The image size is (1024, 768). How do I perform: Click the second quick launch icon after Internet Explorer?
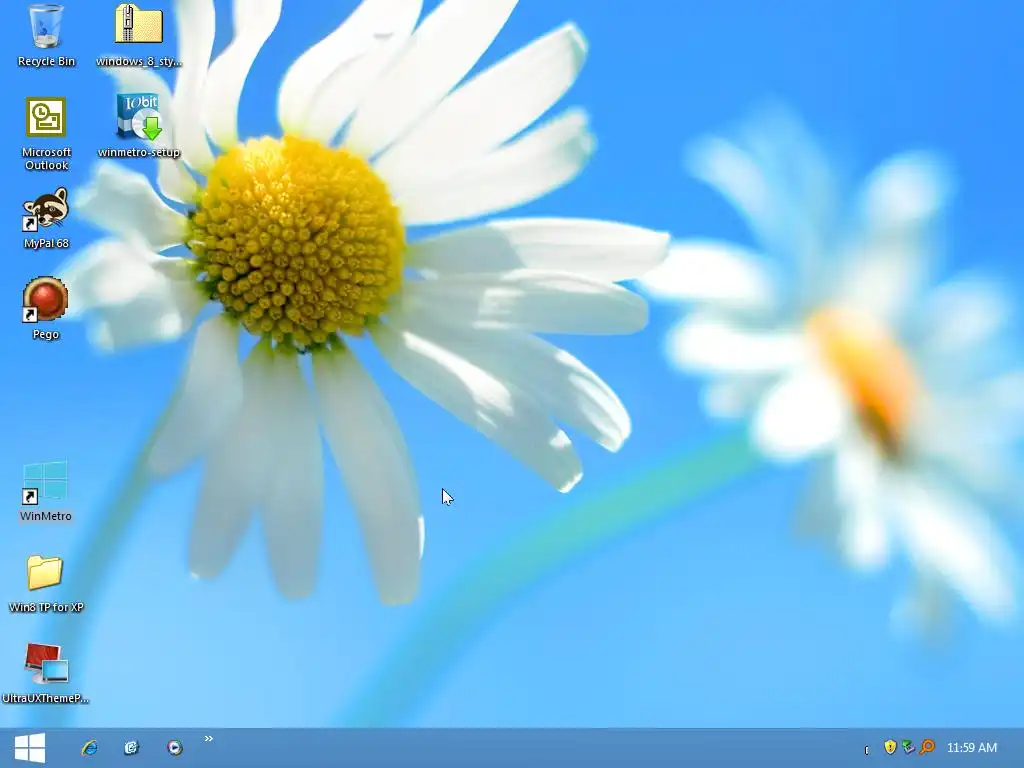[132, 748]
